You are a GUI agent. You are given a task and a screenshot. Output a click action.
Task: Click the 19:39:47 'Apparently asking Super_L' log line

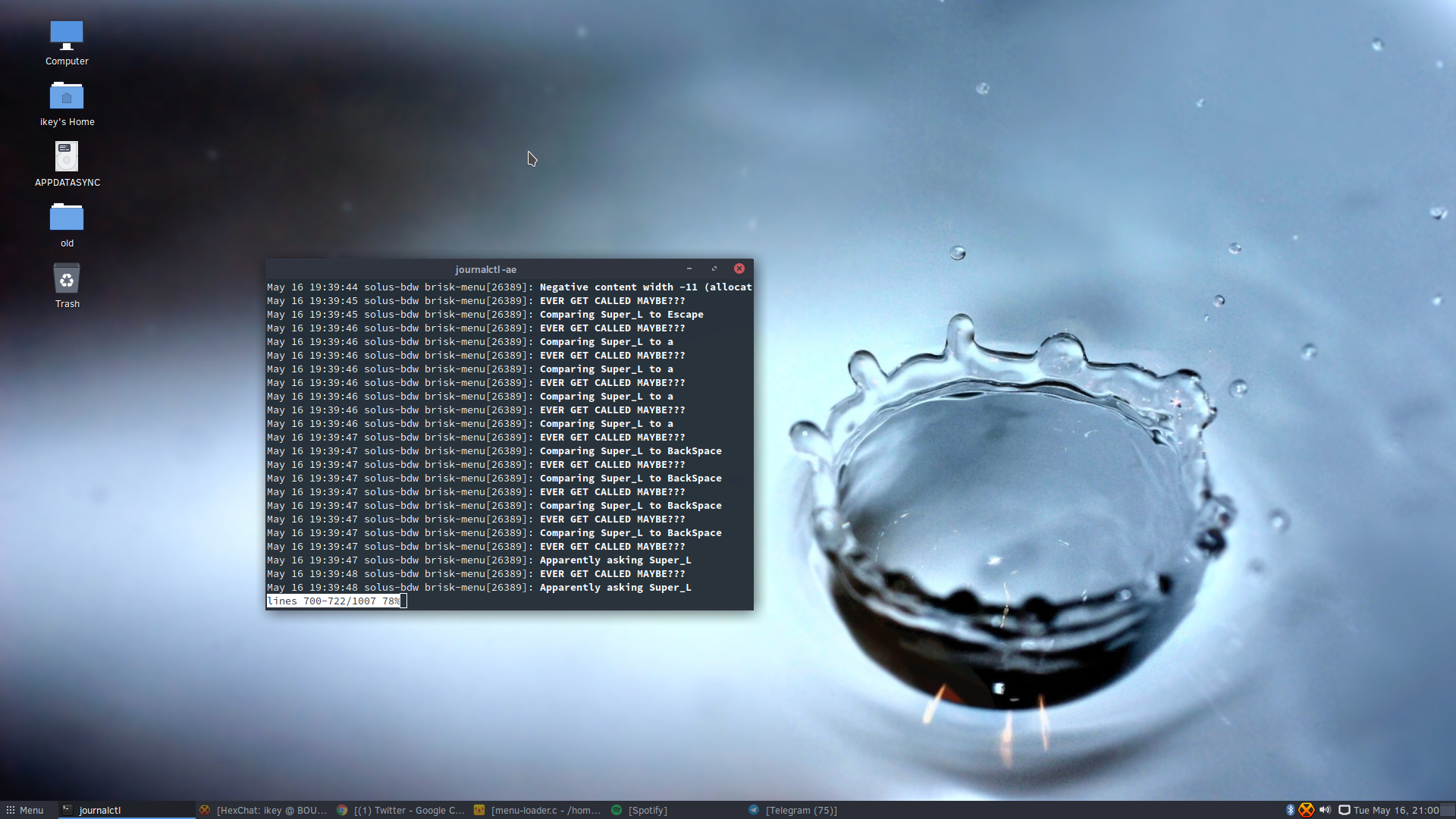[479, 560]
